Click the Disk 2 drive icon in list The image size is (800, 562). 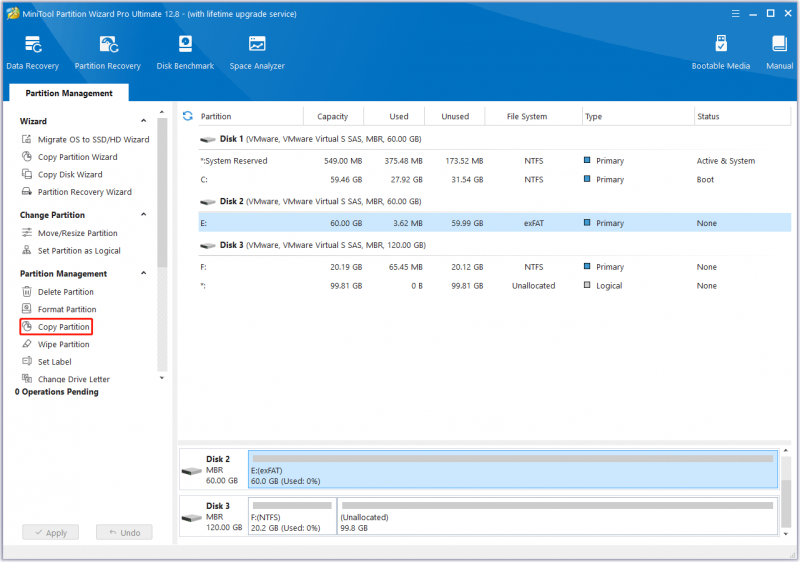[x=208, y=202]
